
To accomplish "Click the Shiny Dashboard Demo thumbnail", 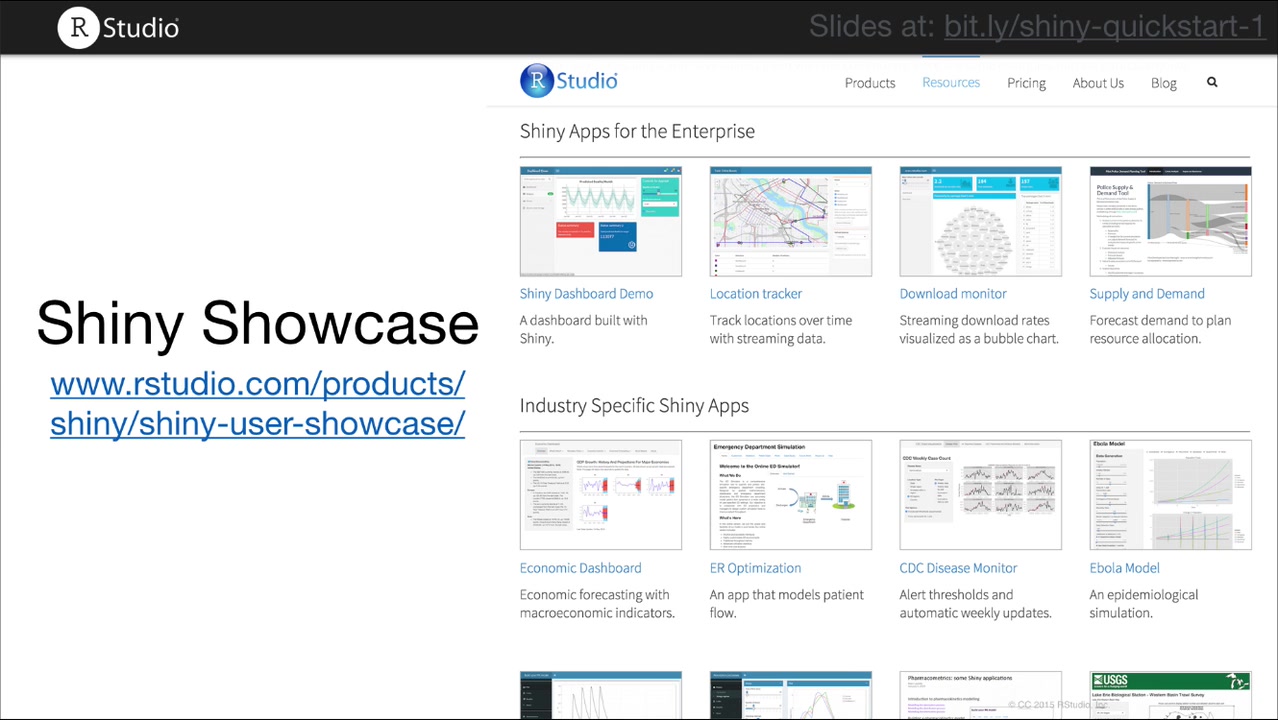I will pos(600,221).
